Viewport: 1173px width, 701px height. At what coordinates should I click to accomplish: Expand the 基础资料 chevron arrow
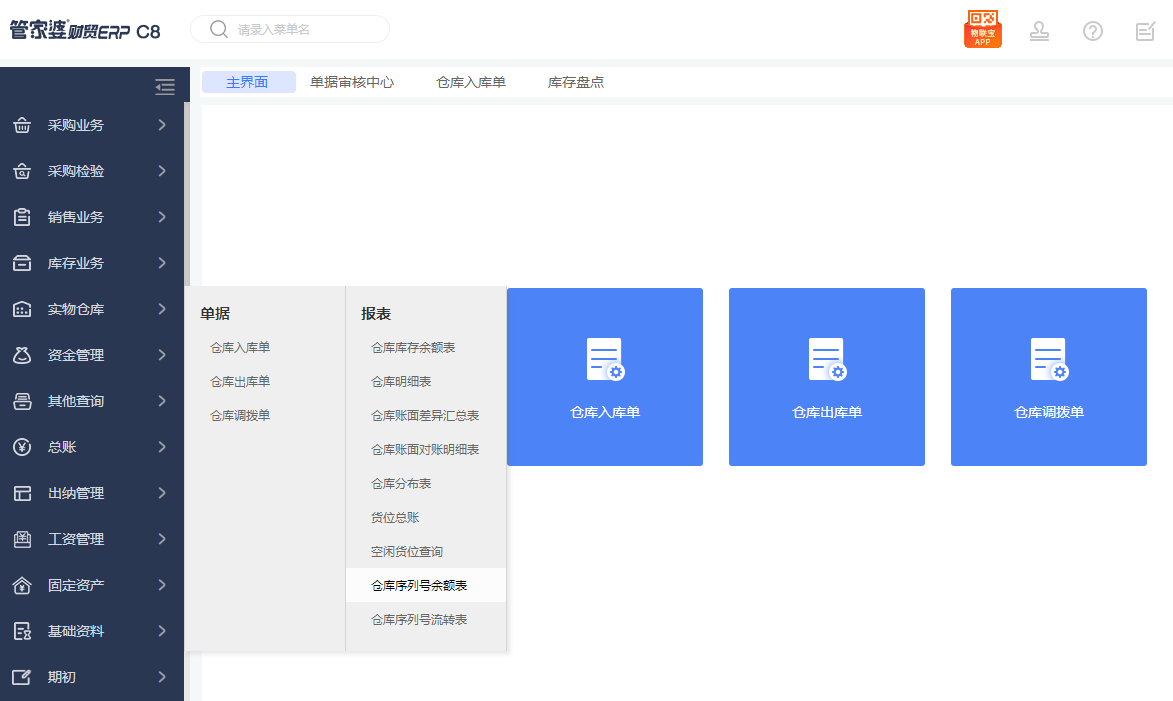(162, 631)
